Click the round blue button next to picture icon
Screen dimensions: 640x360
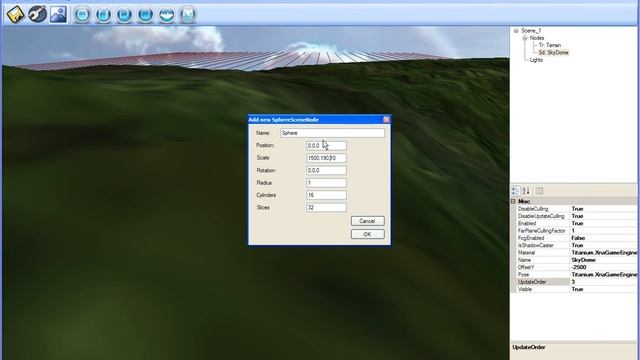click(x=82, y=15)
